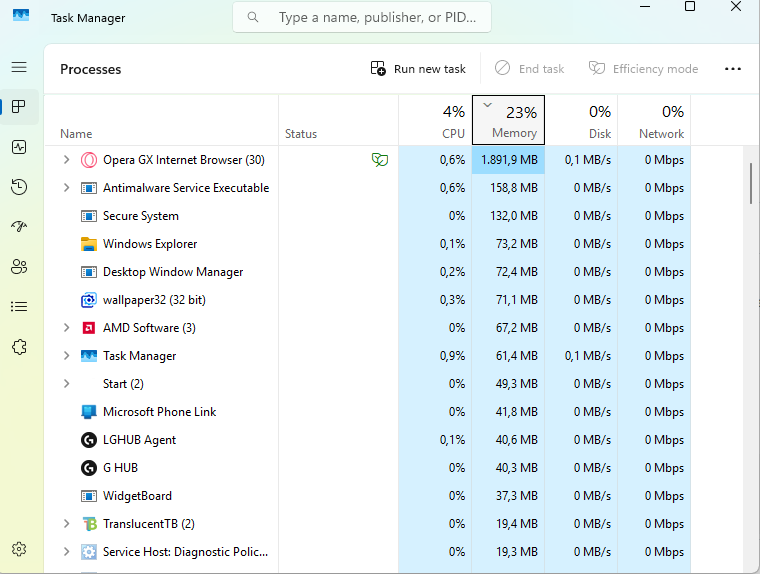Select the Secure System process name
This screenshot has width=760, height=574.
(141, 216)
